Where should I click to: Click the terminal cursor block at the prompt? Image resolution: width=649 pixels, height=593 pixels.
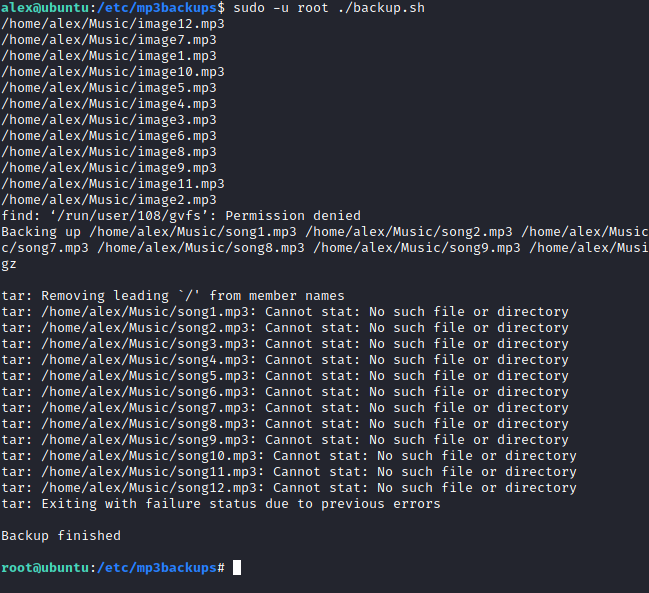[237, 568]
